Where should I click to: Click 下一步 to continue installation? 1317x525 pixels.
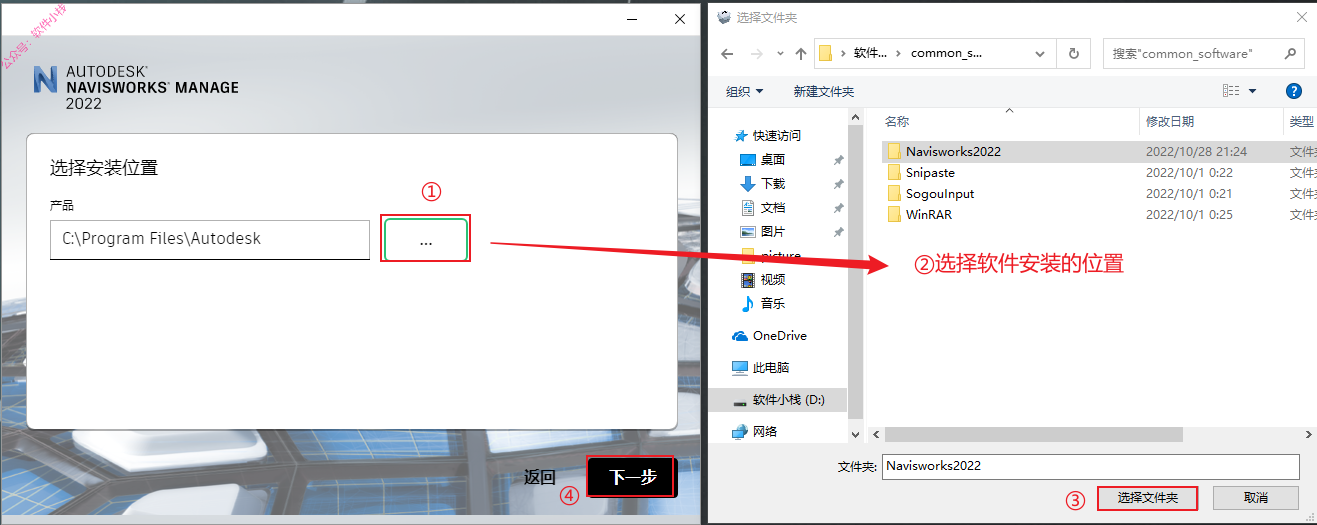tap(632, 477)
